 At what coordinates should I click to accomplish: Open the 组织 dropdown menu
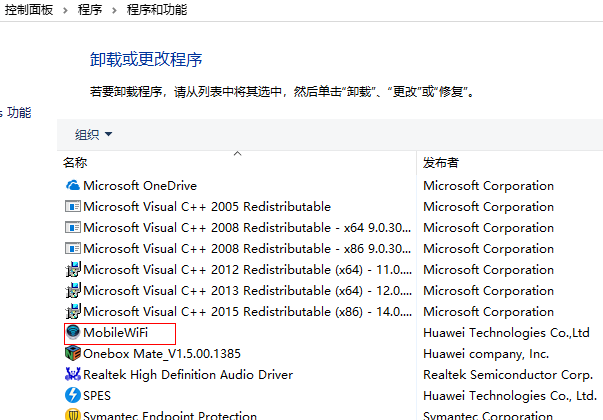93,135
